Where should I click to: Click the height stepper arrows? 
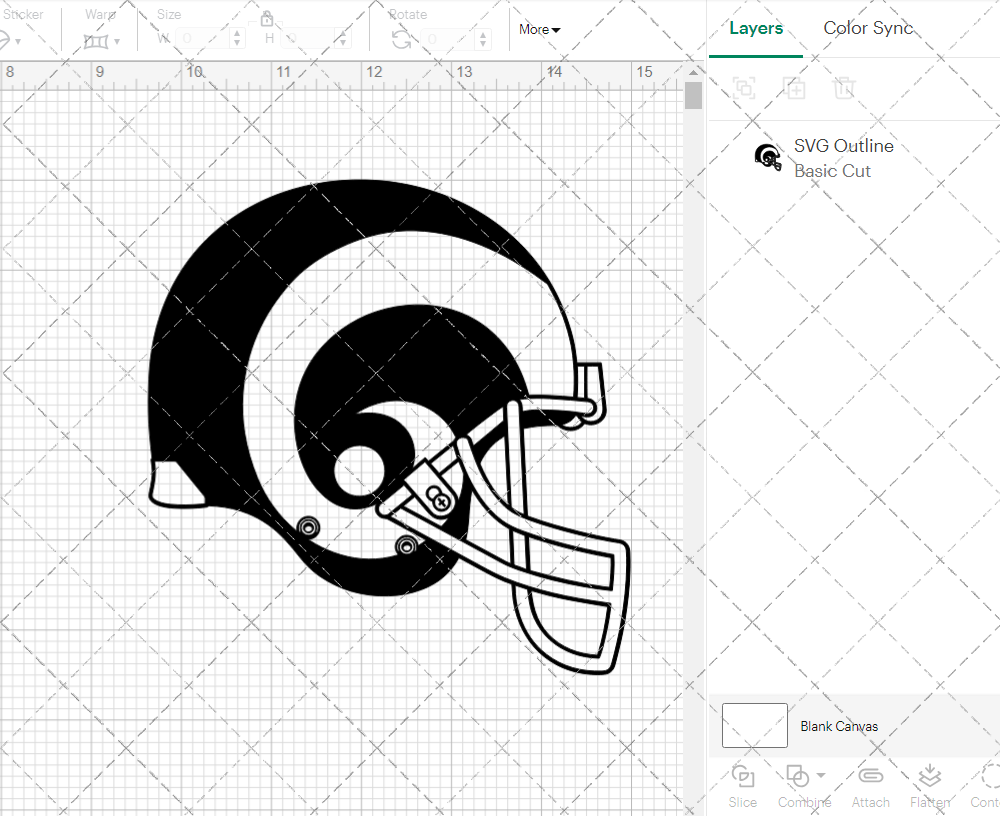point(342,38)
